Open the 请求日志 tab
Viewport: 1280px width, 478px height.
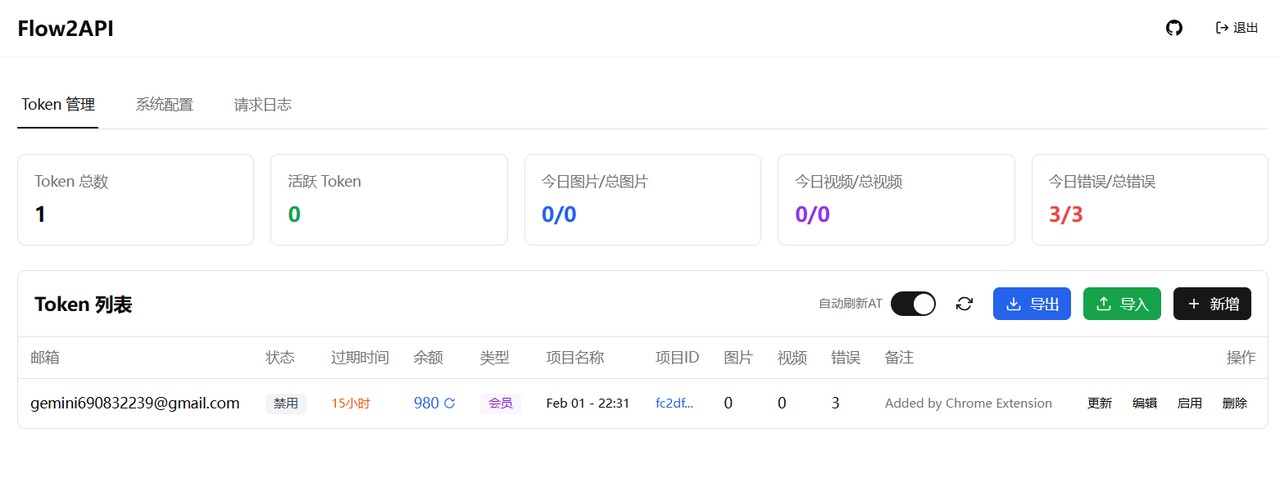[x=263, y=104]
